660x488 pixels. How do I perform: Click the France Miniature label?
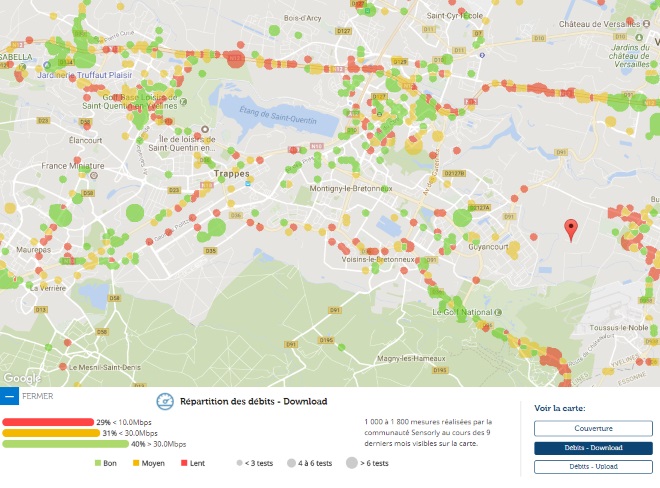(x=72, y=166)
